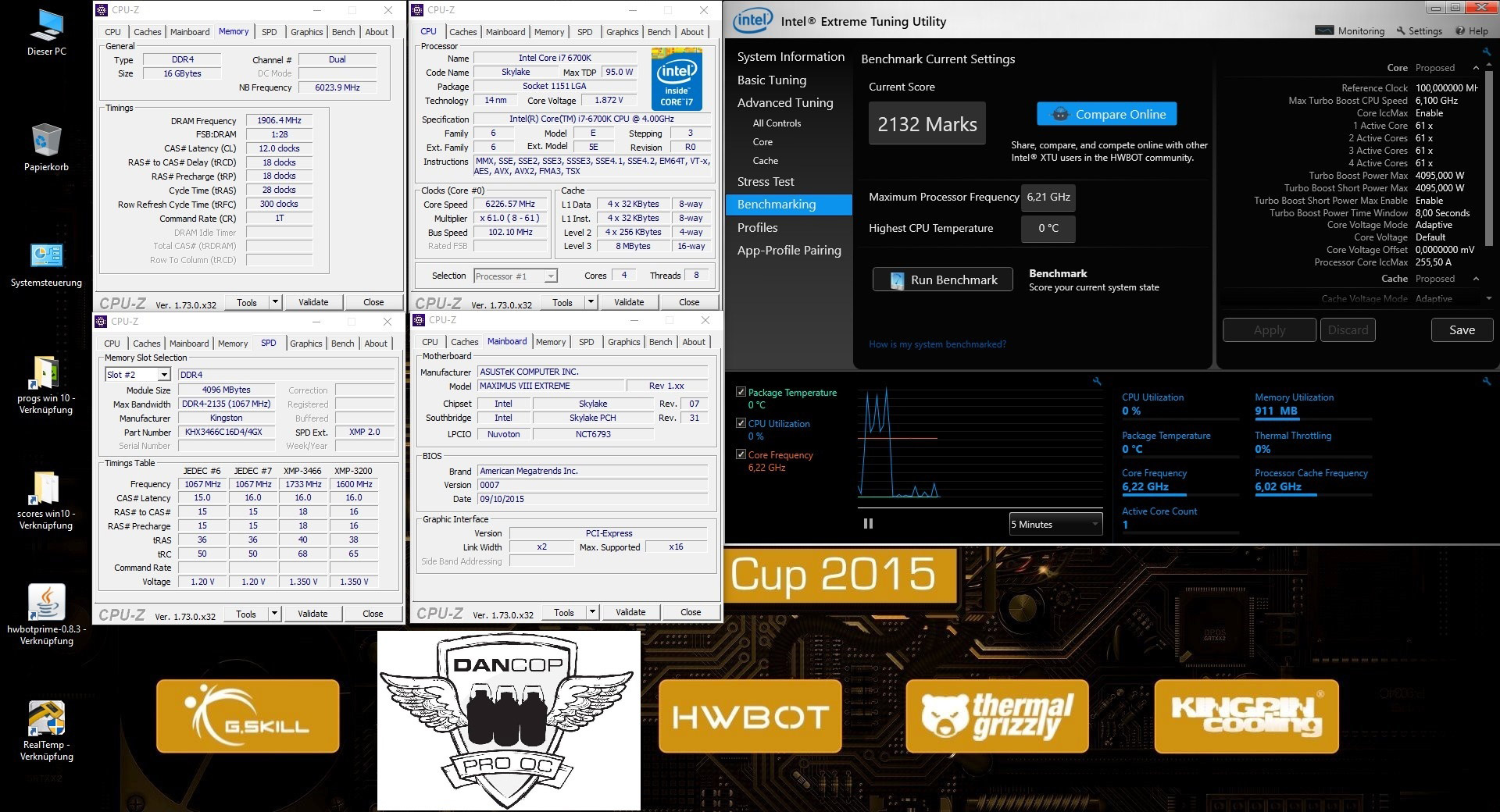Click the Memory Utilization 911 MB gauge bar
The image size is (1500, 812).
(x=1313, y=420)
